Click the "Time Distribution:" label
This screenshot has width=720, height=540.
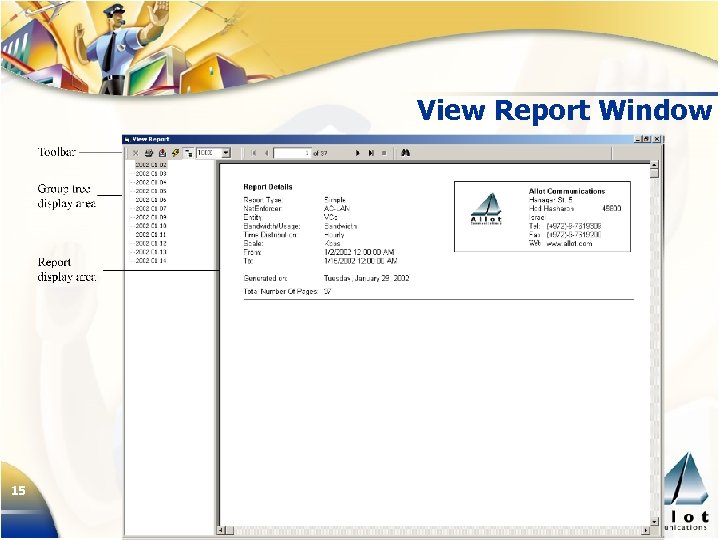click(x=270, y=235)
